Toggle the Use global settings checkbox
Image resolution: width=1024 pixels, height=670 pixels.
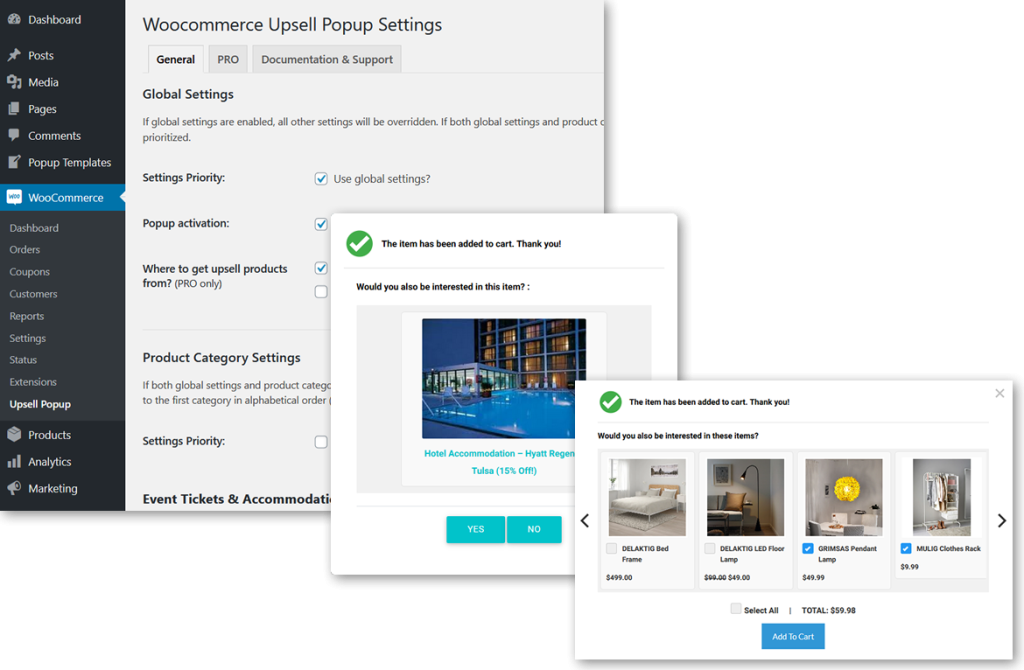point(321,179)
